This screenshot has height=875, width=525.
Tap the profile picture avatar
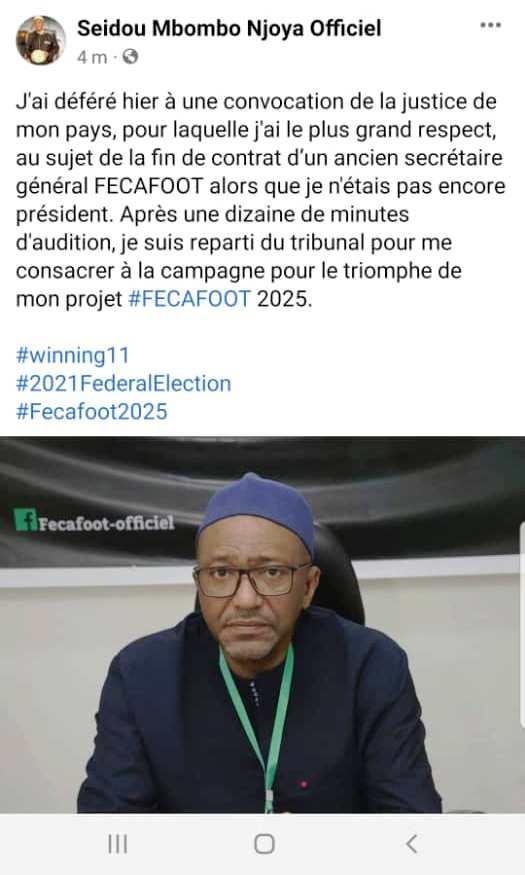tap(41, 40)
